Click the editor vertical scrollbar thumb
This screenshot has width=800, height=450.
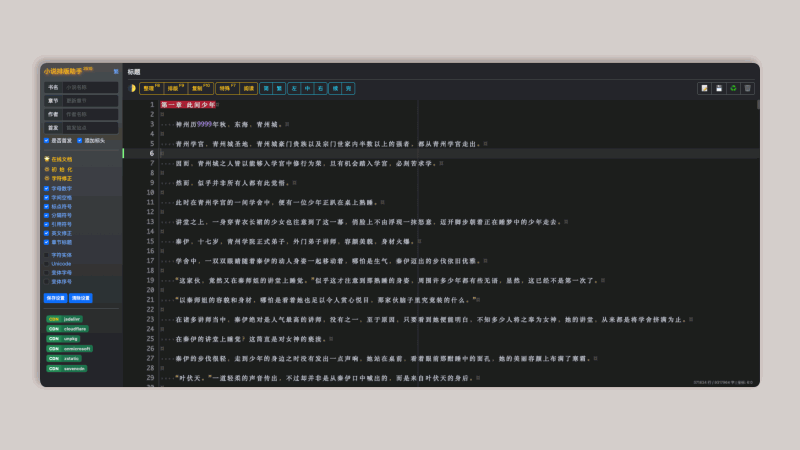[x=758, y=104]
